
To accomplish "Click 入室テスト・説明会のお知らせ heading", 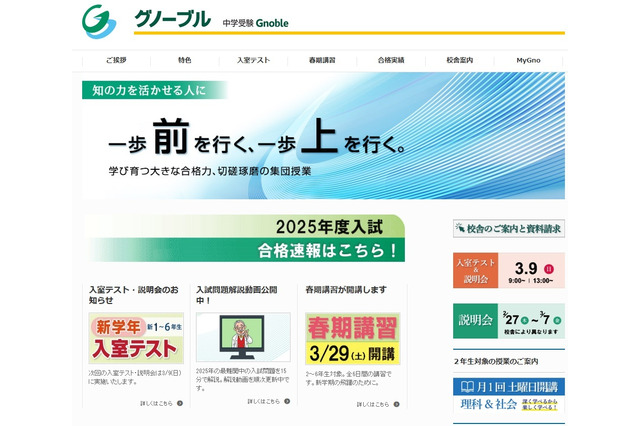I will [134, 295].
